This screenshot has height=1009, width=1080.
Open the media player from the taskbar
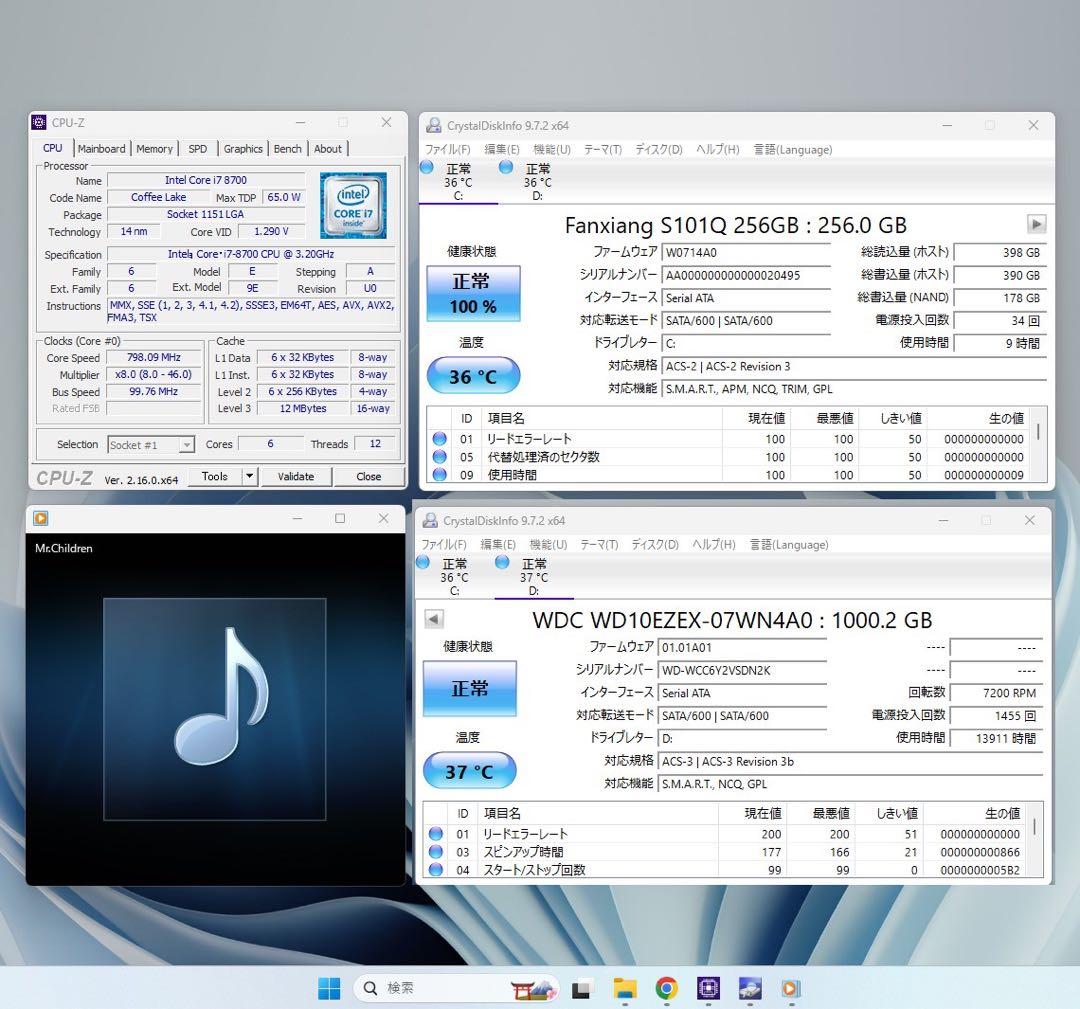pos(791,987)
